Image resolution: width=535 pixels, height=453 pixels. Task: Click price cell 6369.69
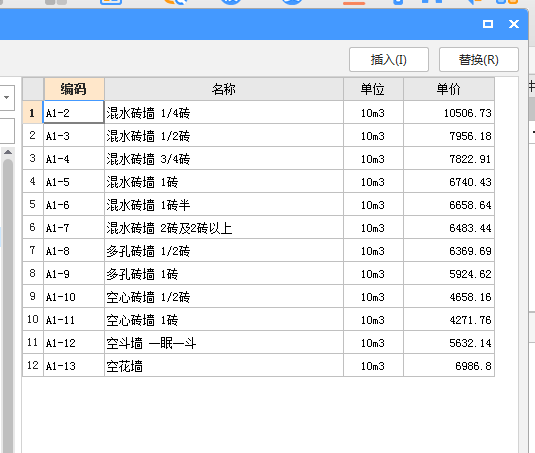click(449, 250)
